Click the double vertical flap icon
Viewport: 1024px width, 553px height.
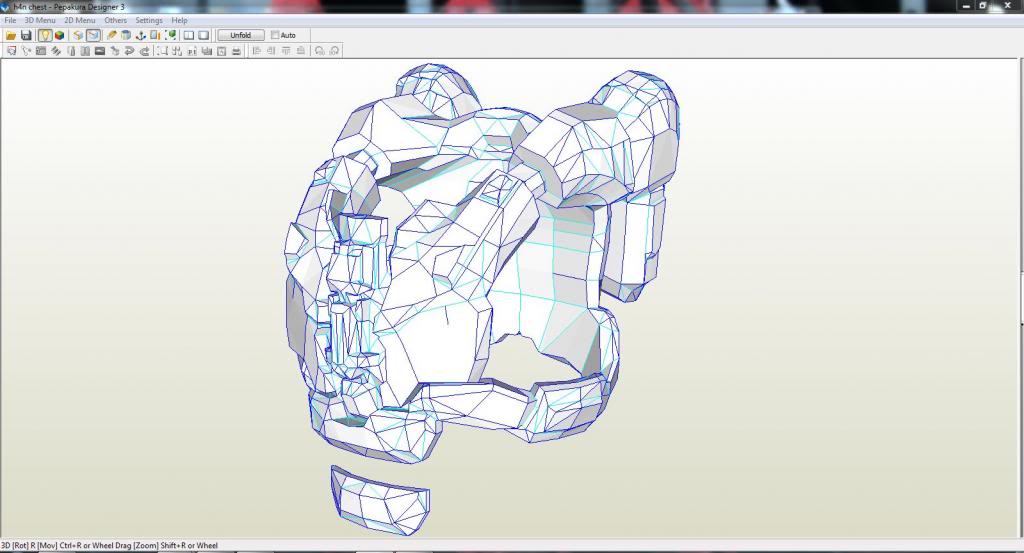tap(85, 51)
